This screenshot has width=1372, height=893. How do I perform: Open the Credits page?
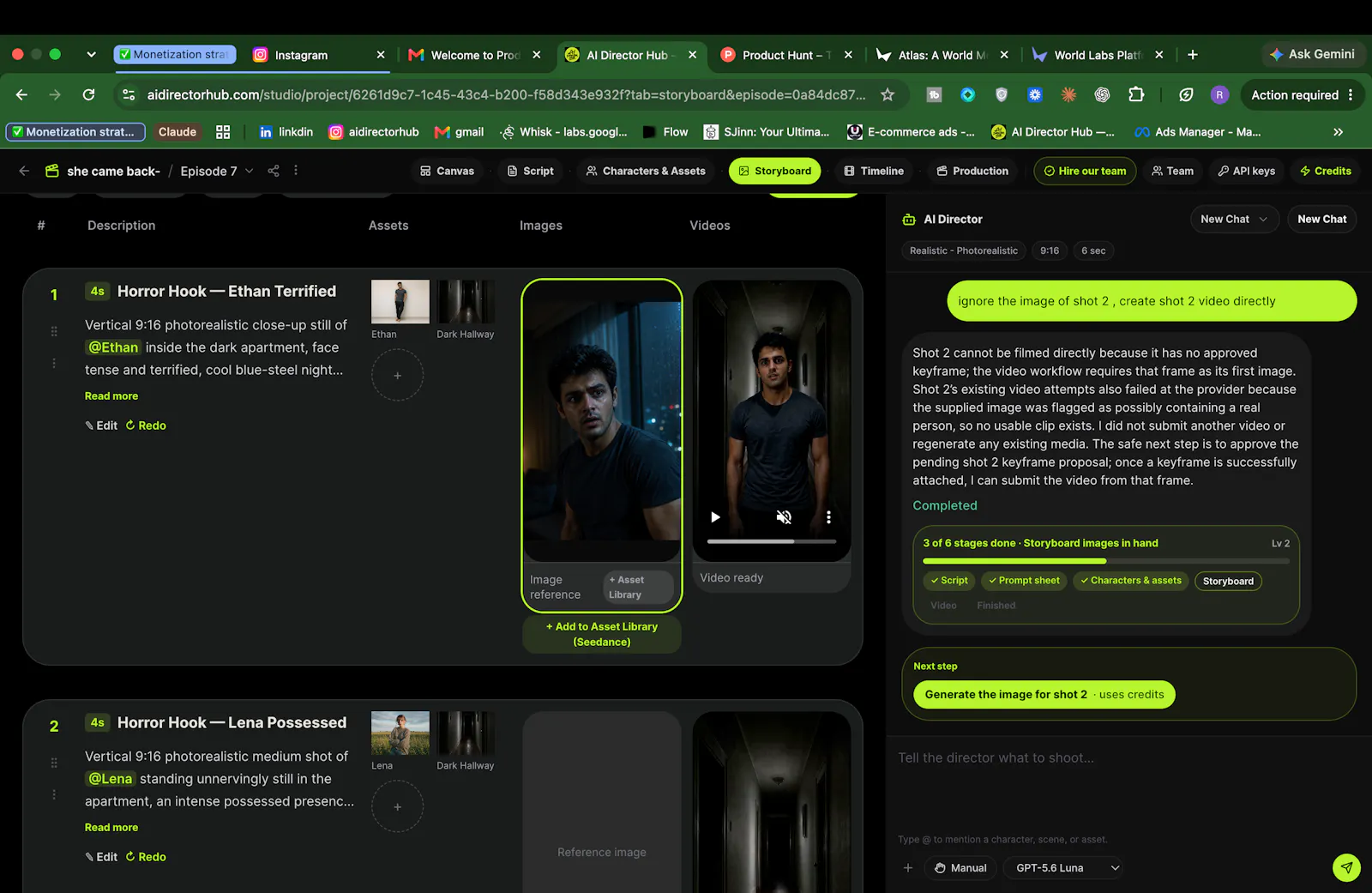tap(1326, 171)
